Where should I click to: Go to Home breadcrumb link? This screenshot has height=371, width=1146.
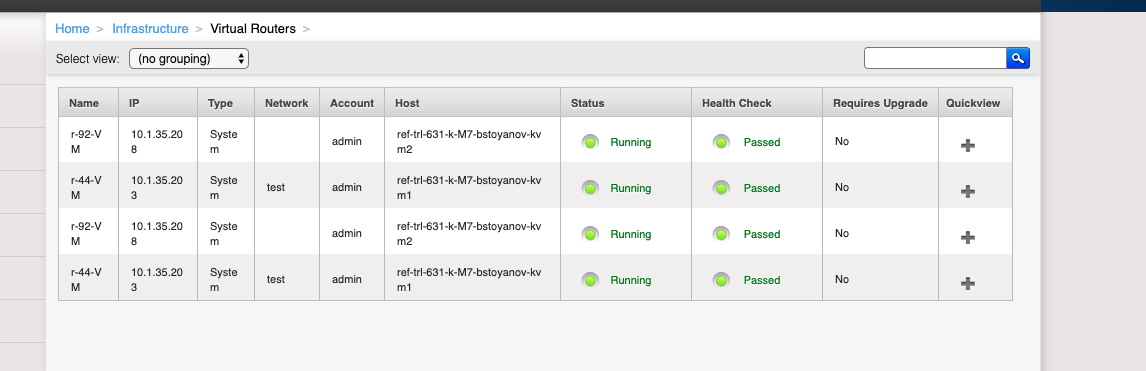click(x=72, y=29)
